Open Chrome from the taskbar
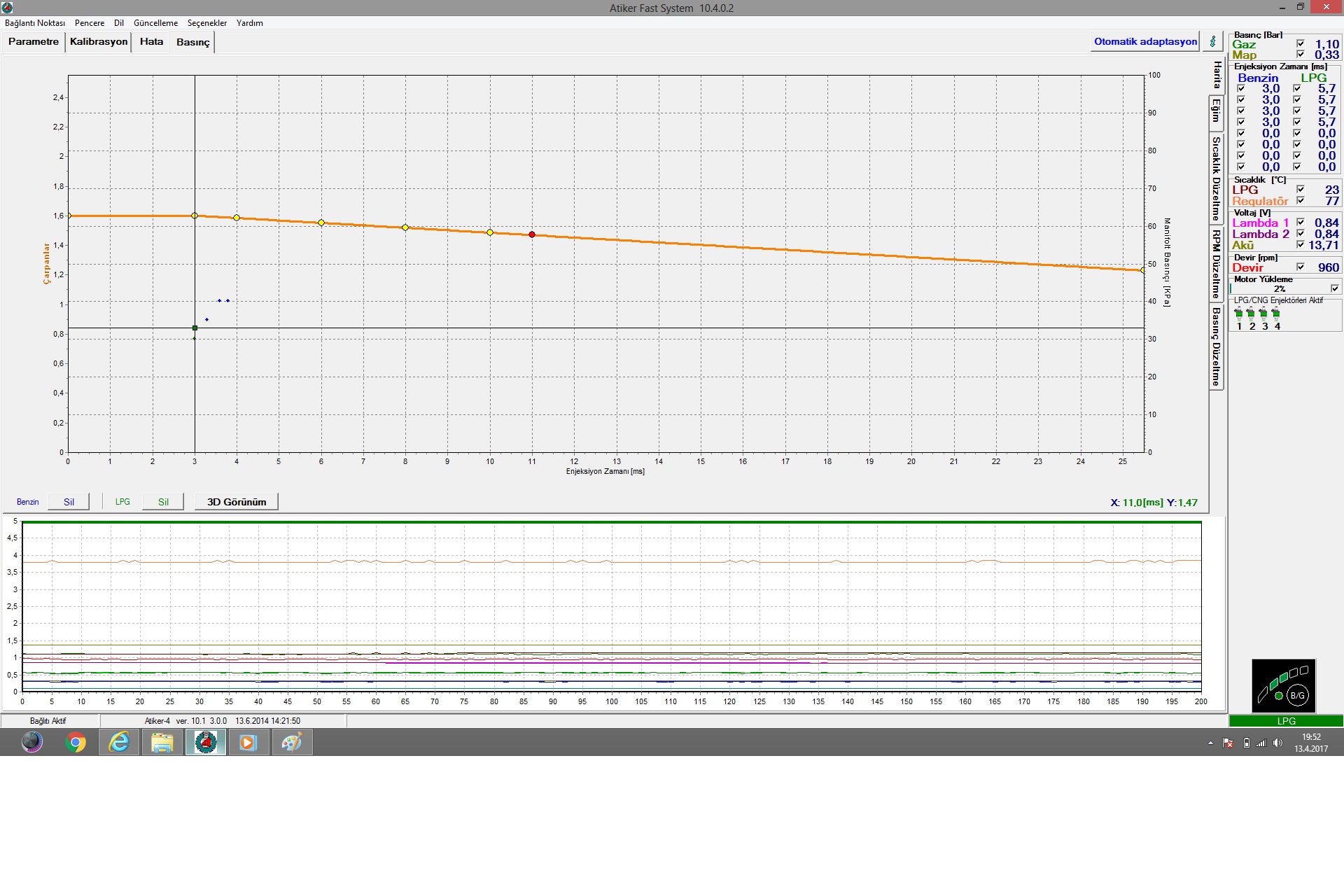Screen dimensions: 1344x896 tap(76, 742)
